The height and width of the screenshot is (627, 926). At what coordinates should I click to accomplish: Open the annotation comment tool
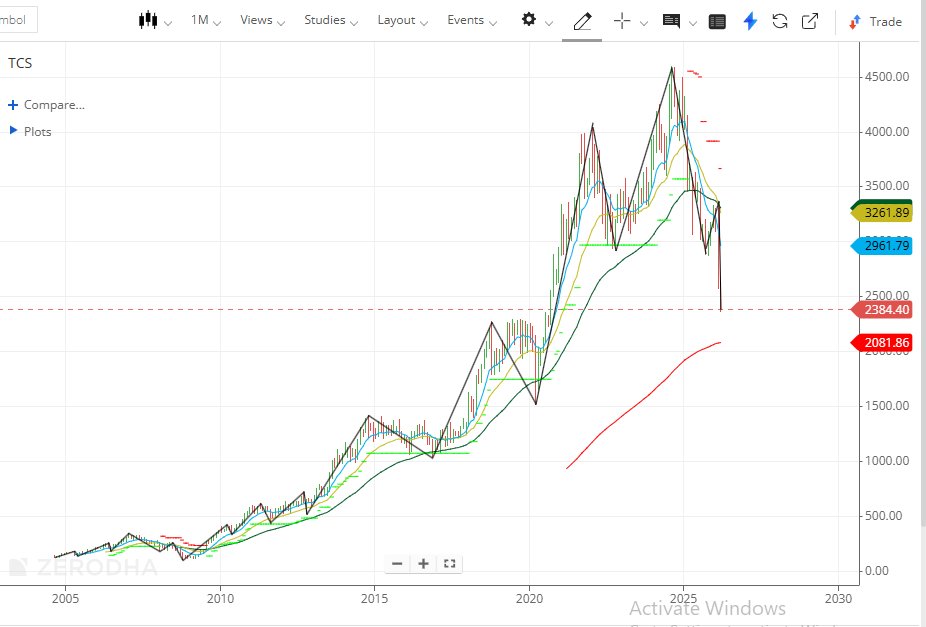click(671, 21)
